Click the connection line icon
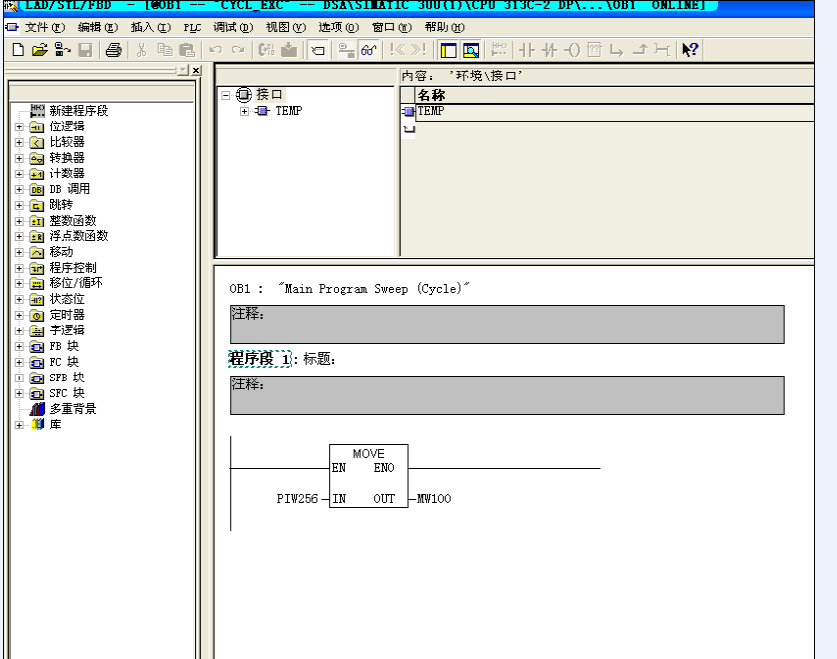The image size is (837, 659). [662, 50]
